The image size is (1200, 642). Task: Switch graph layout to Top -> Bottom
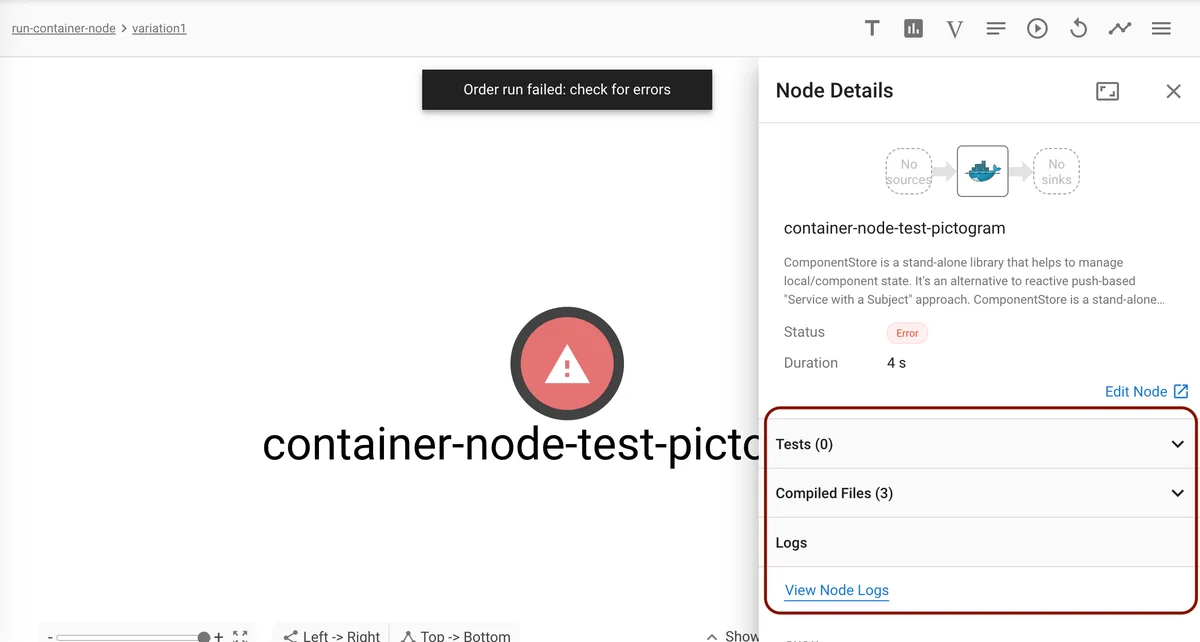456,635
